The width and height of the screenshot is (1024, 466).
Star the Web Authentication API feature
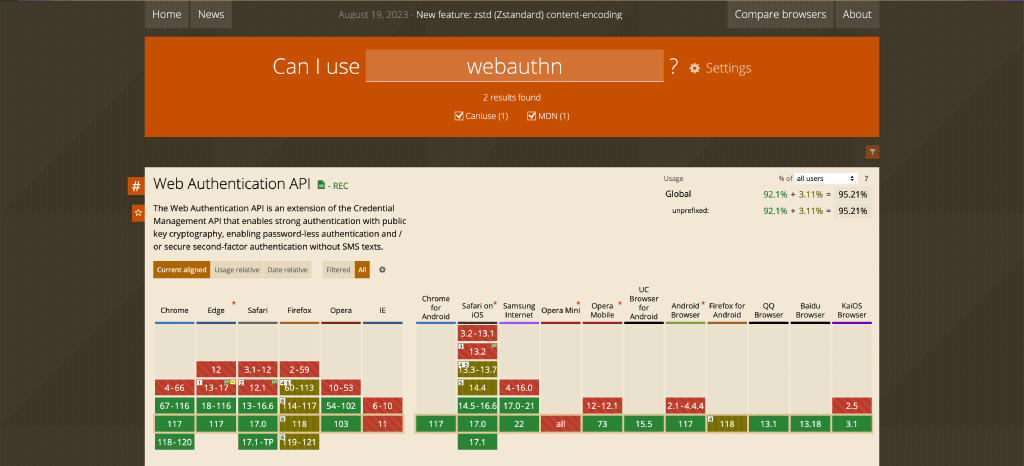click(x=138, y=213)
